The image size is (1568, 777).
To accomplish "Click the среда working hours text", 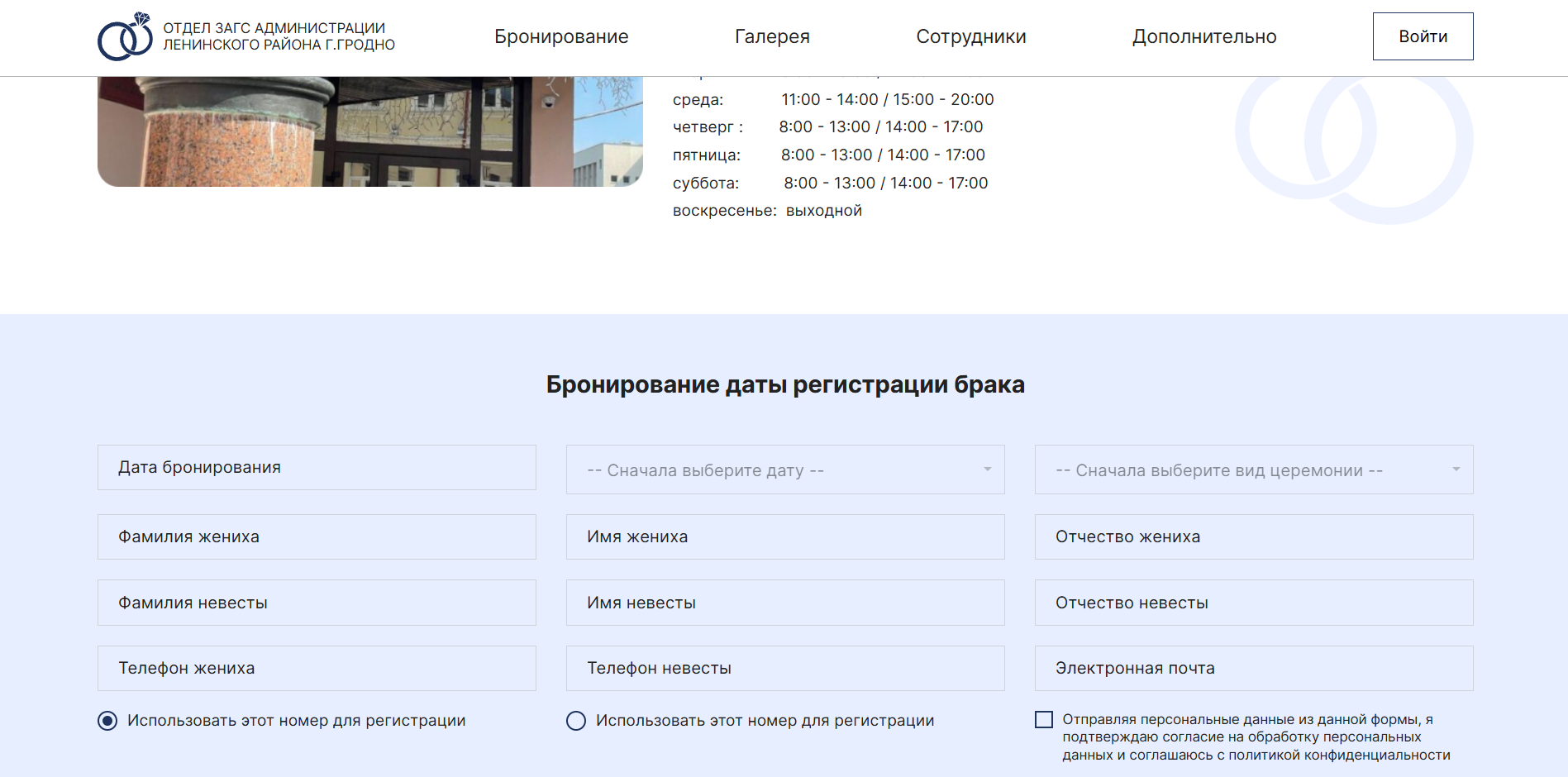I will [833, 99].
